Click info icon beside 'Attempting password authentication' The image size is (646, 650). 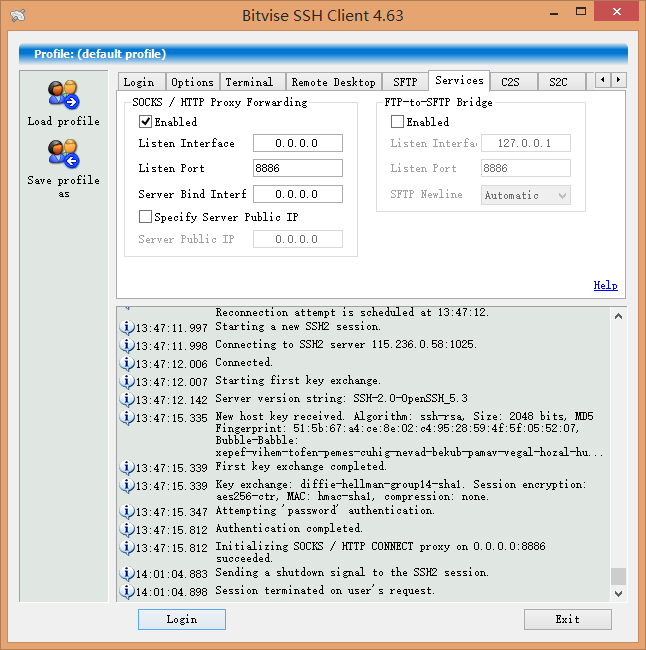tap(127, 512)
